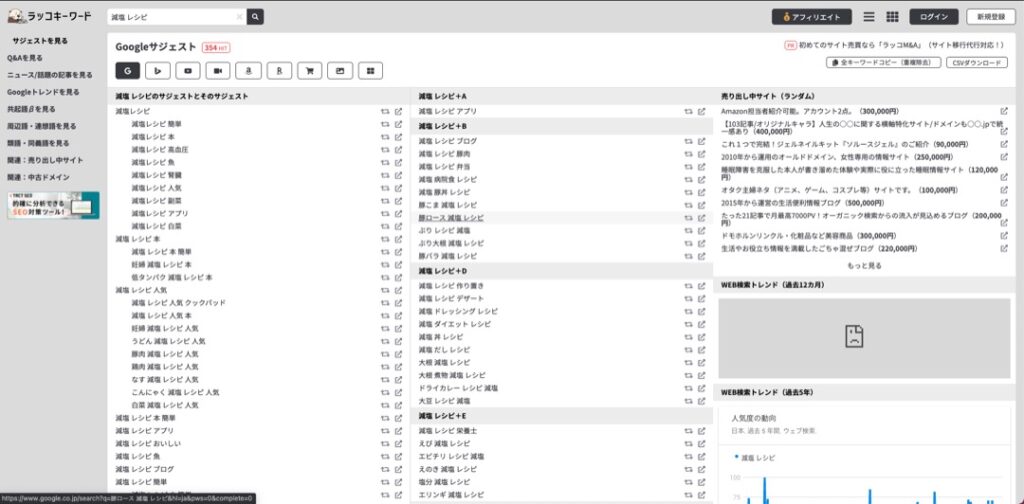Screen dimensions: 1024x504
Task: Re-search icon for 減塩レシピ 腎臓 row
Action: pos(385,175)
